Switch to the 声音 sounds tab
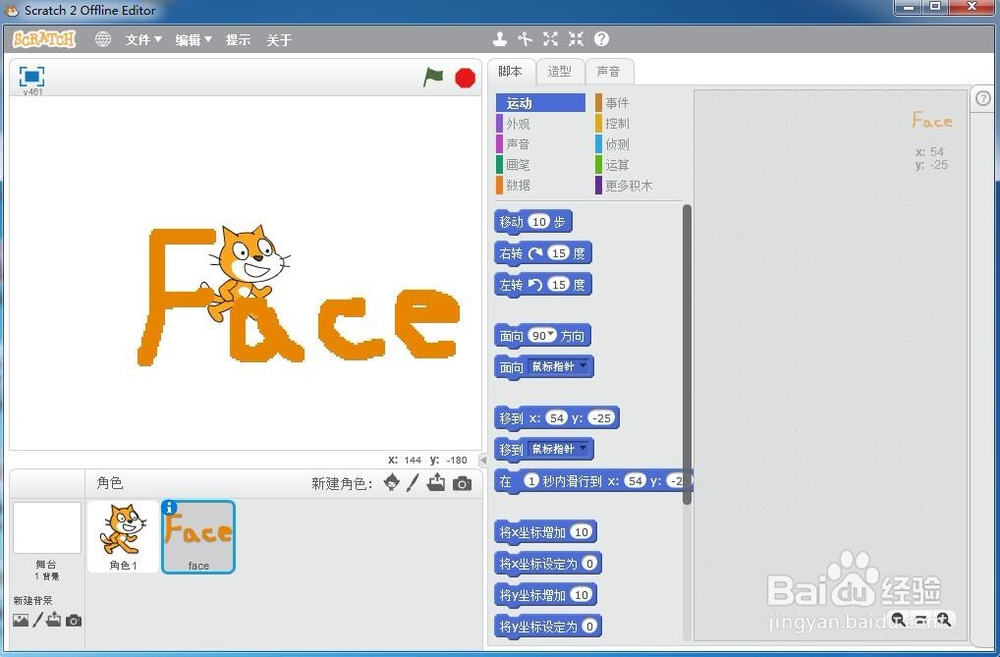Screen dimensions: 1000x657 pyautogui.click(x=608, y=71)
